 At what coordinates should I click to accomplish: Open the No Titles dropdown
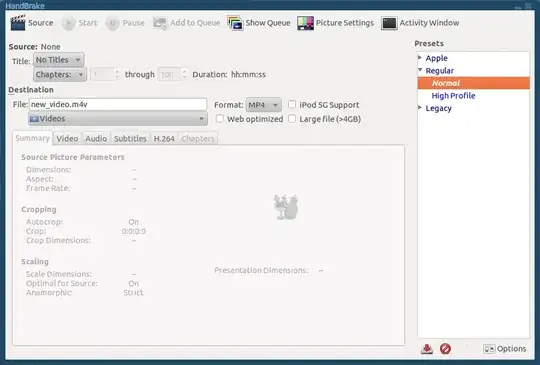pyautogui.click(x=59, y=60)
